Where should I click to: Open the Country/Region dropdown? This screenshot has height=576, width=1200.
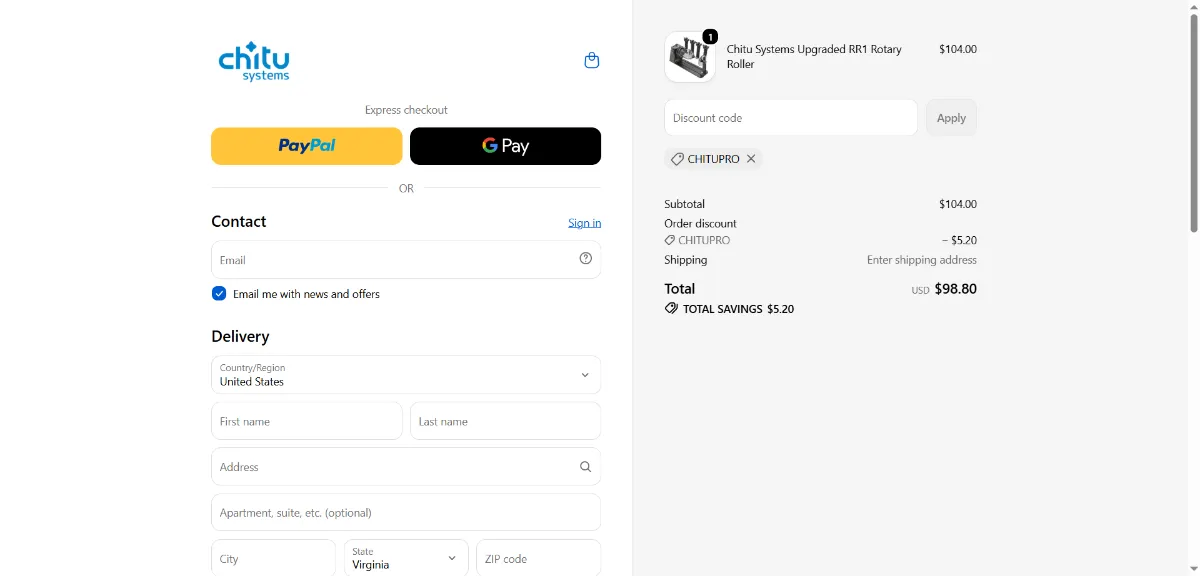click(x=406, y=375)
